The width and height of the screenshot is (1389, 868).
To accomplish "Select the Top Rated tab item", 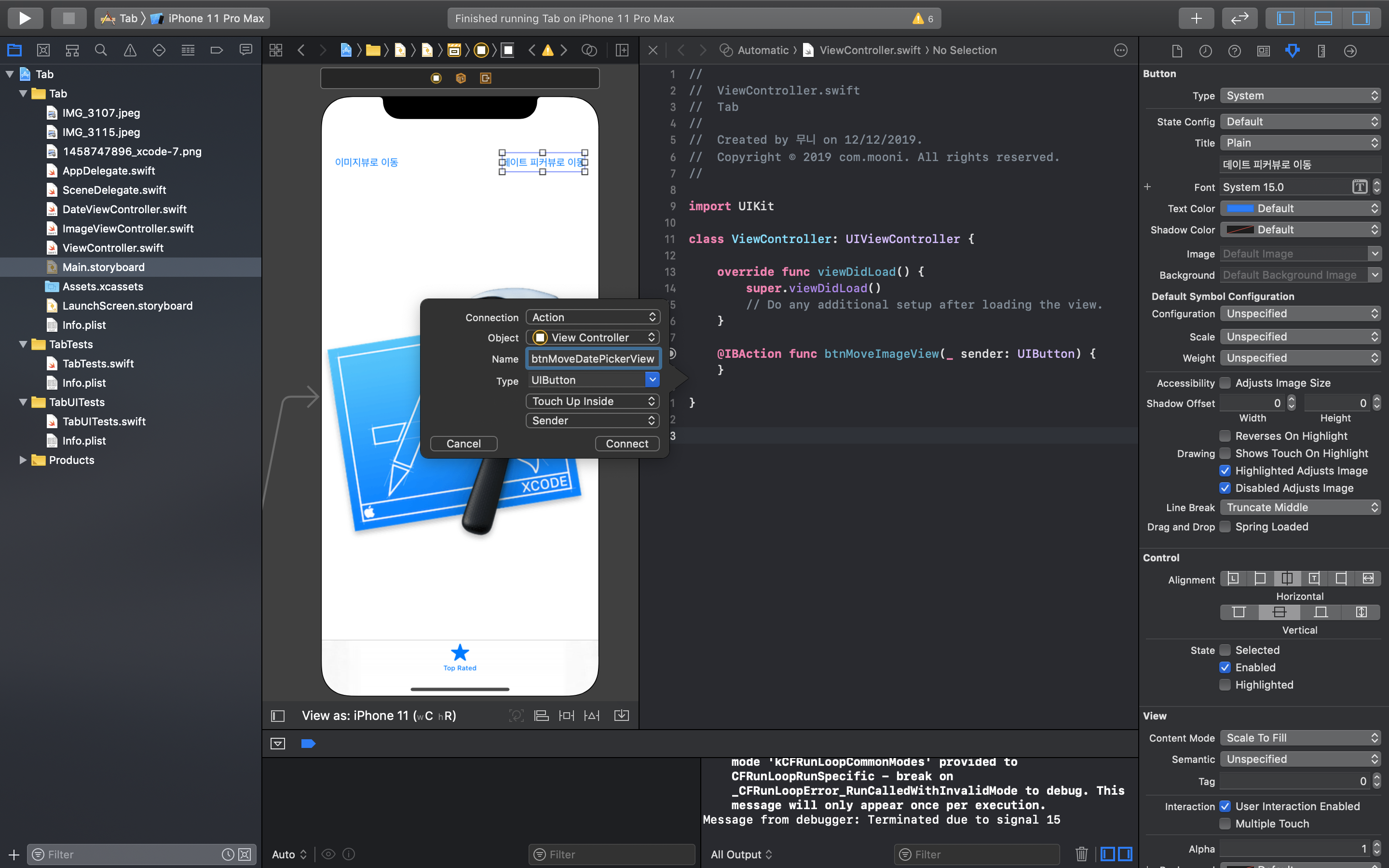I will [x=460, y=657].
